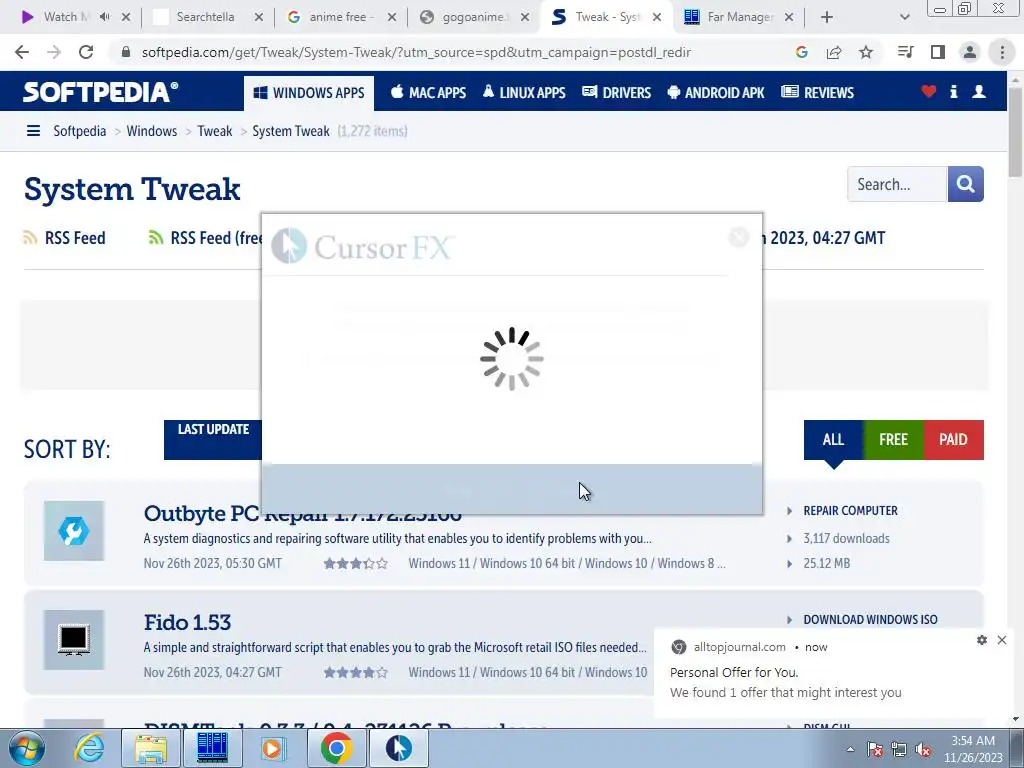Open a new tab with the plus button
Screen dimensions: 1024x768
tap(827, 17)
